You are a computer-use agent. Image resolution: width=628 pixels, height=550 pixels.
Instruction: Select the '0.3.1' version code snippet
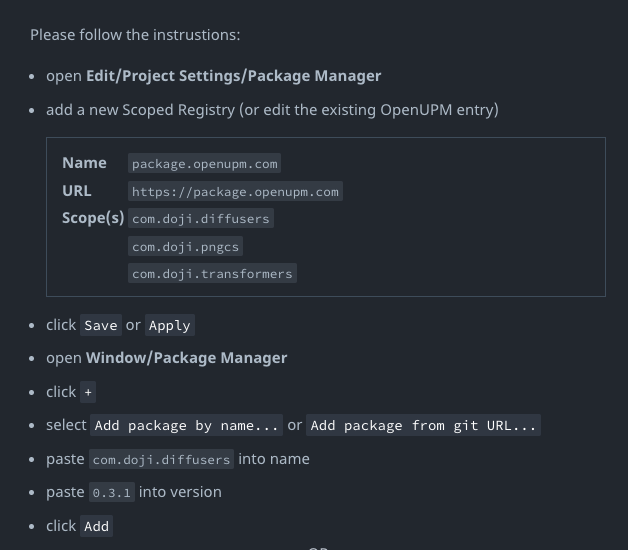point(112,492)
